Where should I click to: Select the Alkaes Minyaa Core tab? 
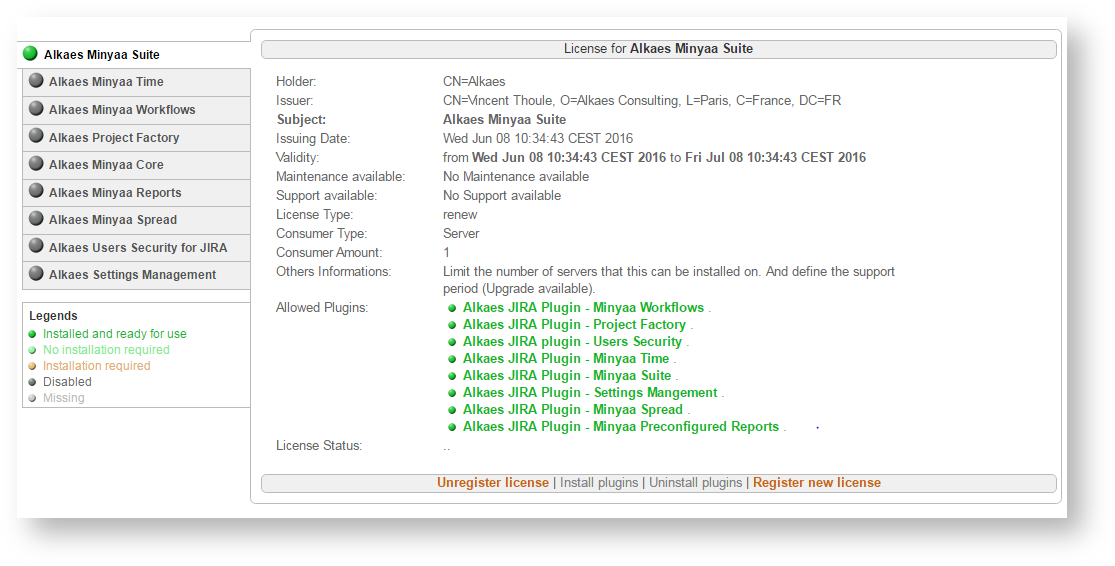pyautogui.click(x=106, y=165)
